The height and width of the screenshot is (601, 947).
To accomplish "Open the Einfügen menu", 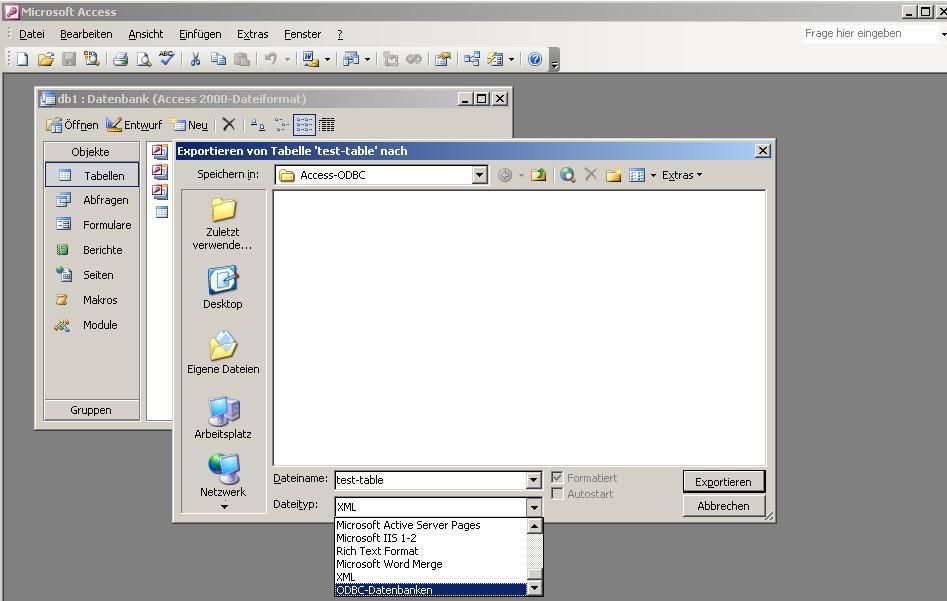I will coord(200,34).
